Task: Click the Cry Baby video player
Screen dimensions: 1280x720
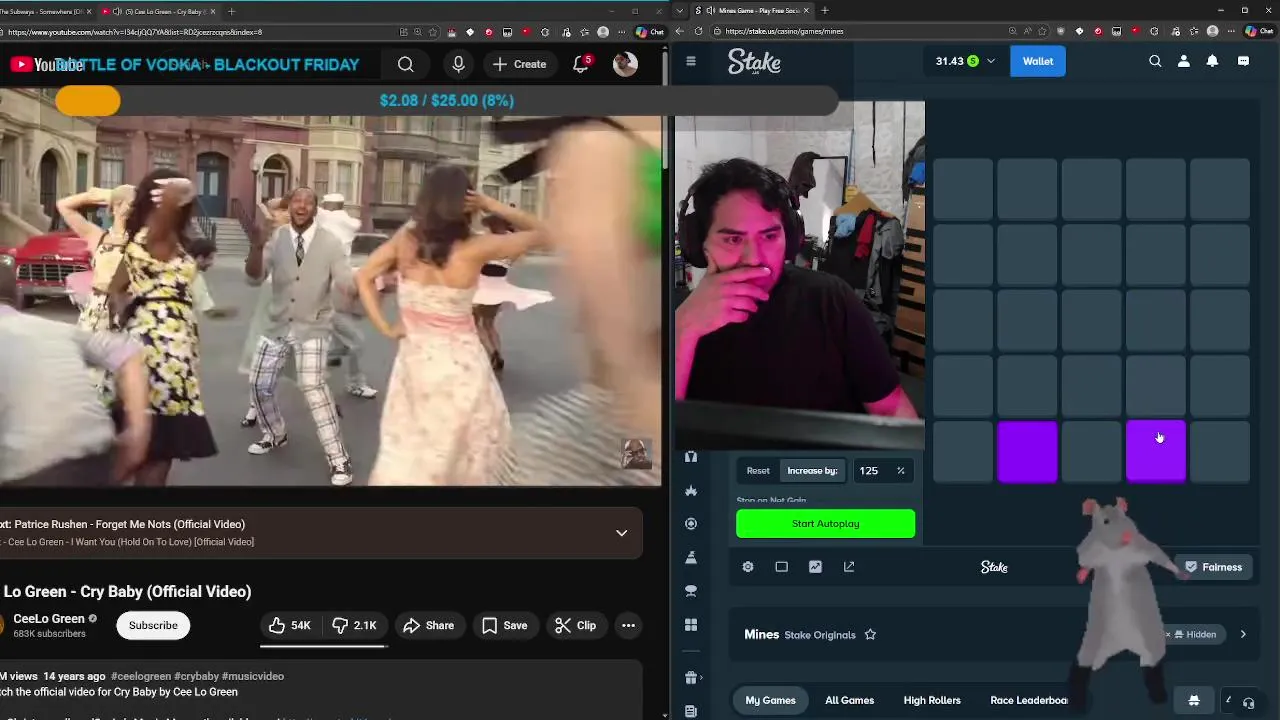Action: 330,300
